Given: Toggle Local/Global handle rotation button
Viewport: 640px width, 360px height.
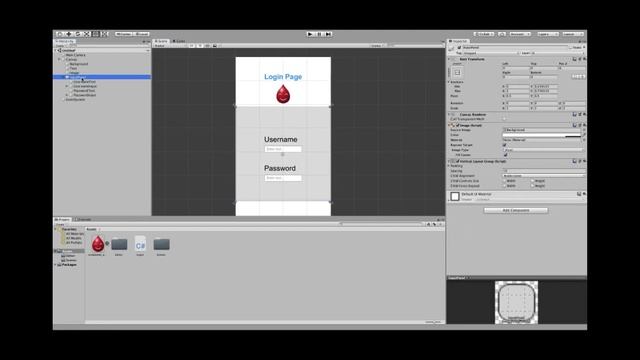Looking at the screenshot, I should point(142,34).
